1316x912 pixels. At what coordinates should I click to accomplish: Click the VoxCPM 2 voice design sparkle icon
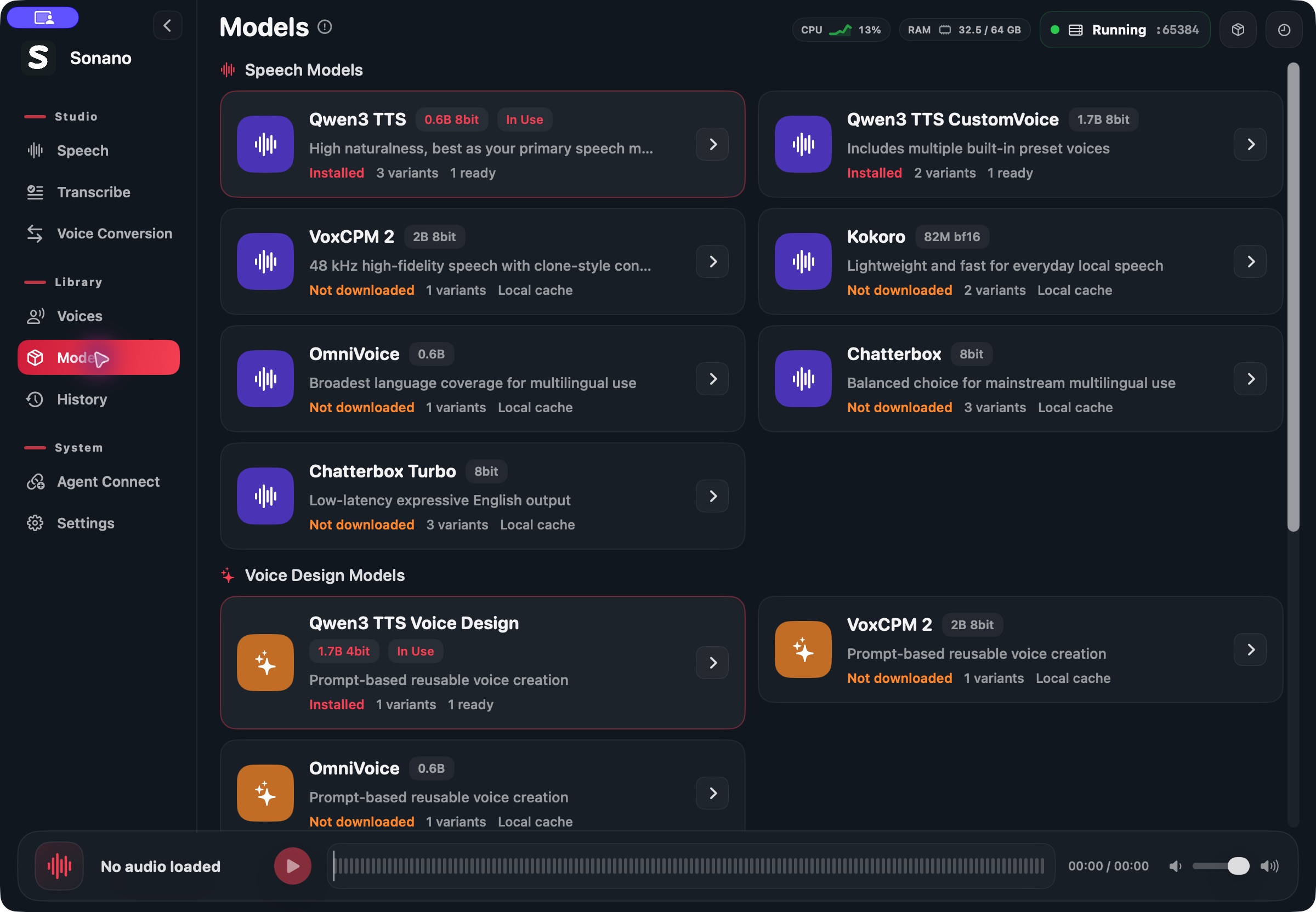pyautogui.click(x=803, y=649)
